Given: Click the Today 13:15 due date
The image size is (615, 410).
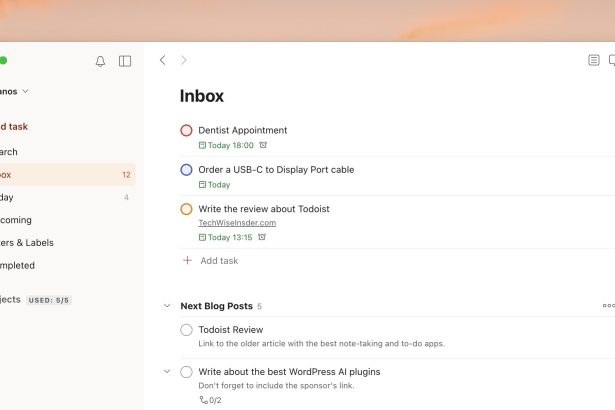Looking at the screenshot, I should pyautogui.click(x=230, y=237).
